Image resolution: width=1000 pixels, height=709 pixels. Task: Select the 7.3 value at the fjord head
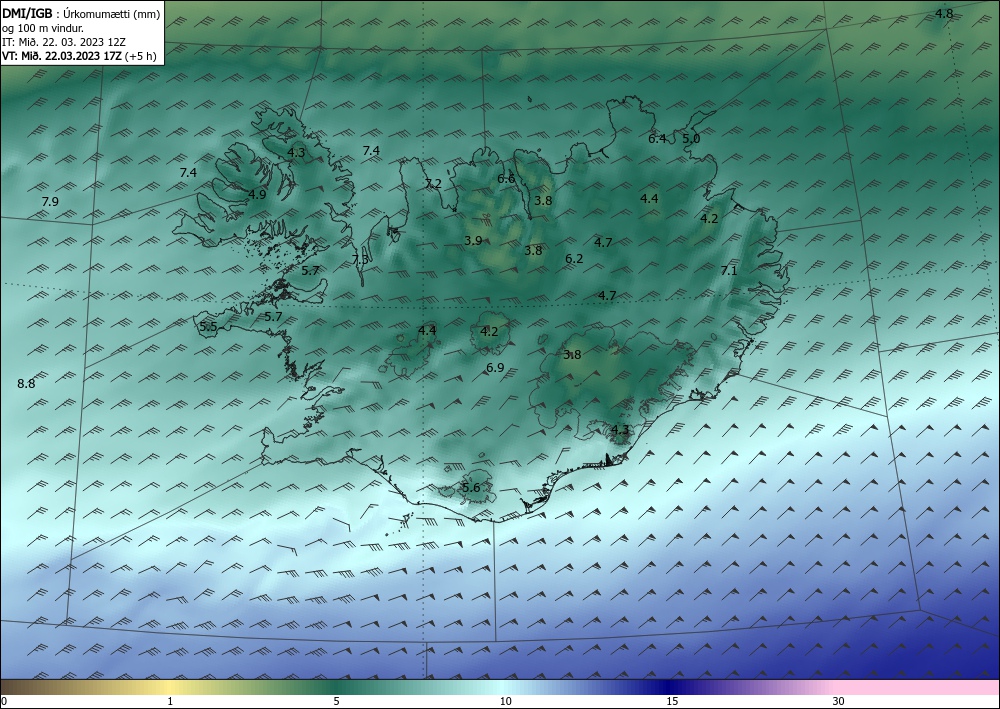(360, 259)
